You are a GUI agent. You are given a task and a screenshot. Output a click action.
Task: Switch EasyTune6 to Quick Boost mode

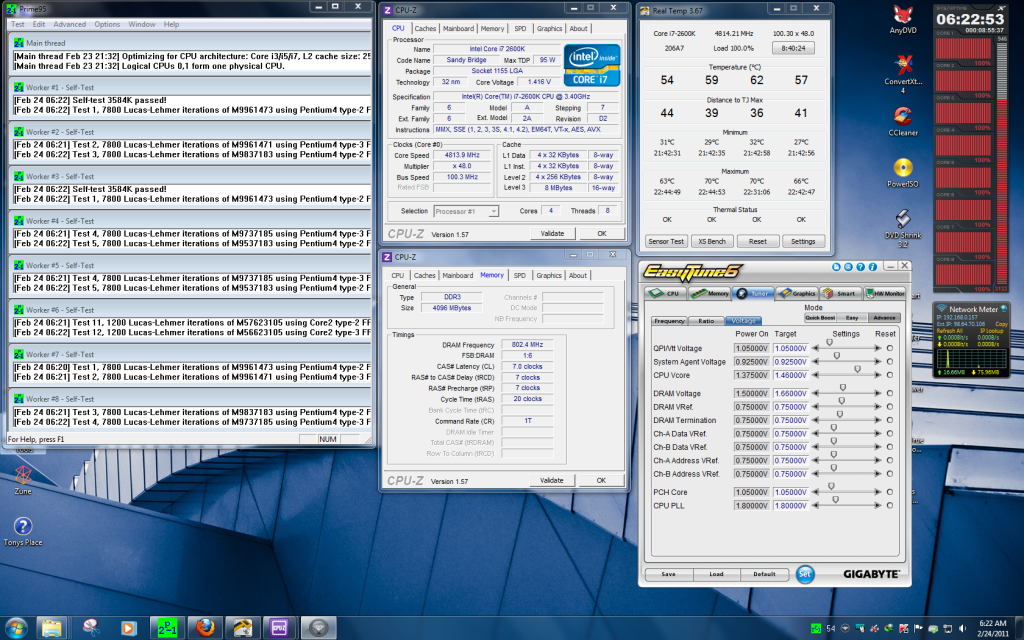click(x=820, y=318)
